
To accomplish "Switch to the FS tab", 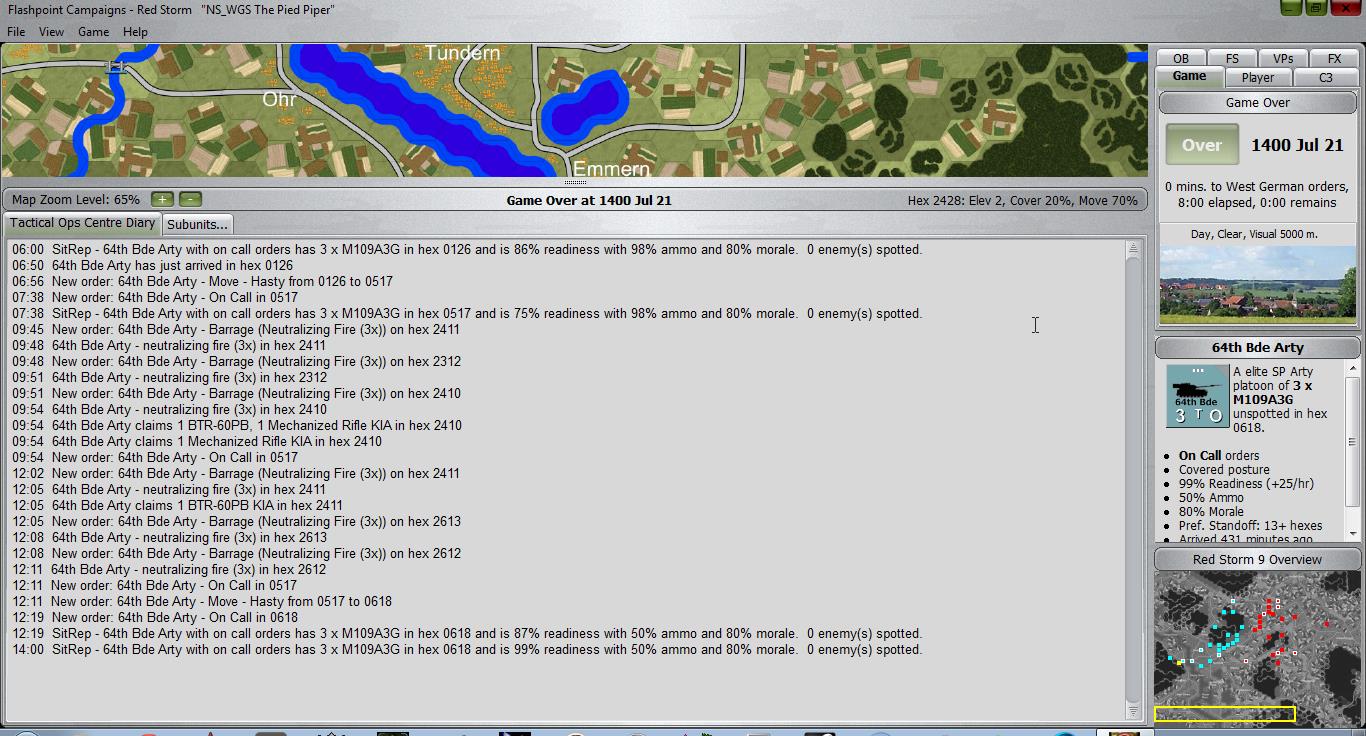I will click(x=1232, y=59).
